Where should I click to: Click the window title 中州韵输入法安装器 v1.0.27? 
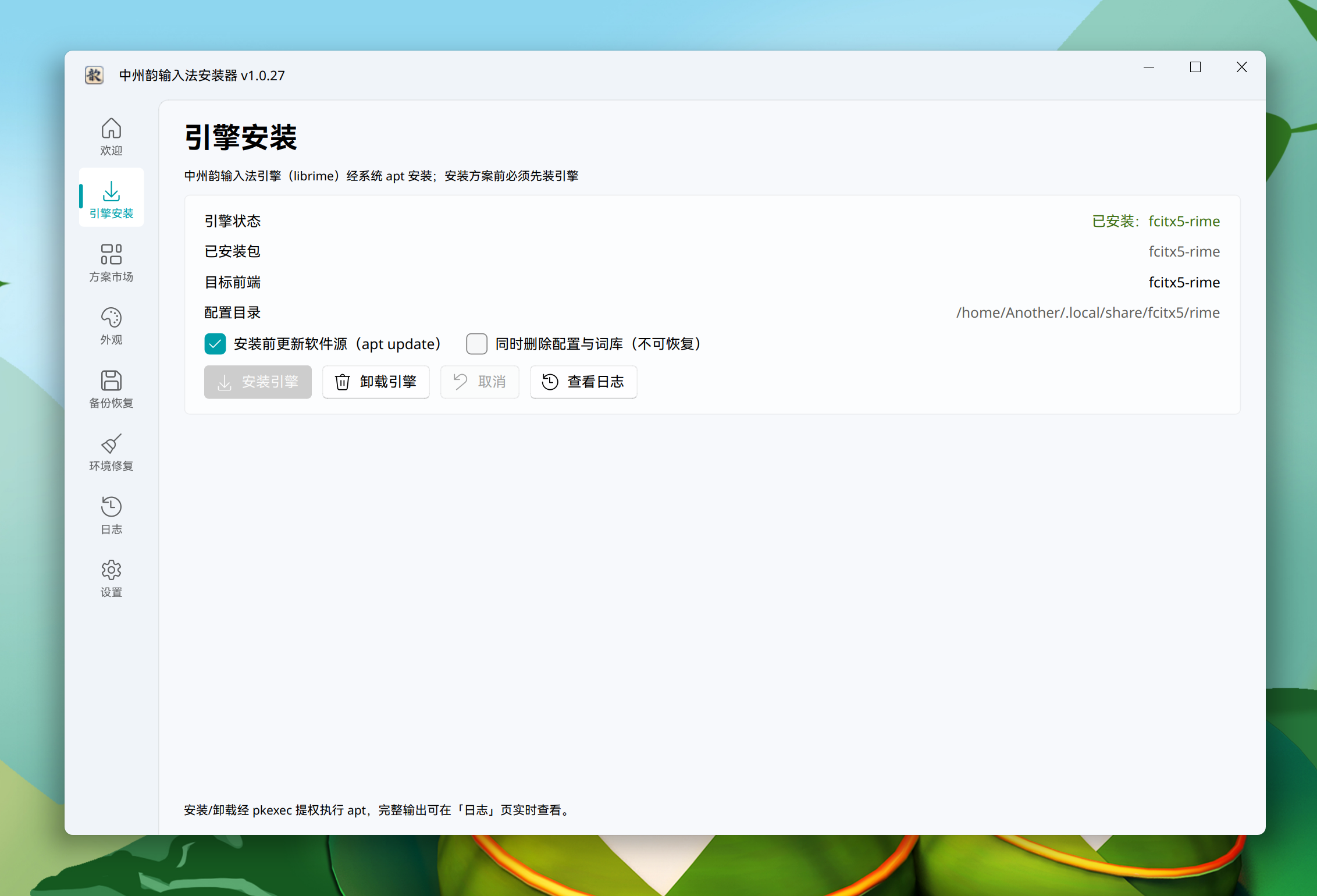tap(202, 76)
